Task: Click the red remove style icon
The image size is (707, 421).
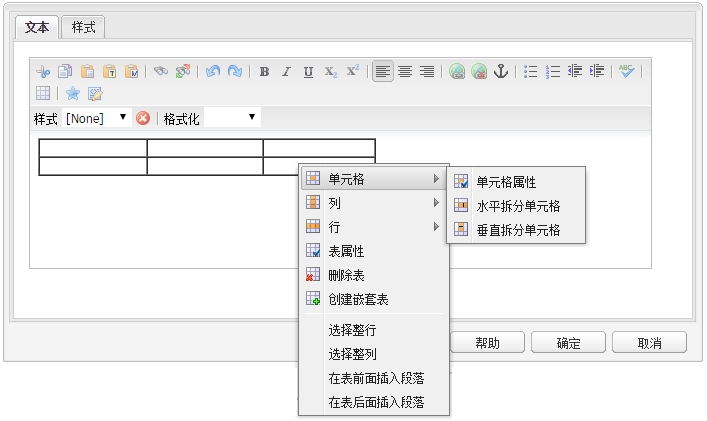Action: pyautogui.click(x=143, y=118)
